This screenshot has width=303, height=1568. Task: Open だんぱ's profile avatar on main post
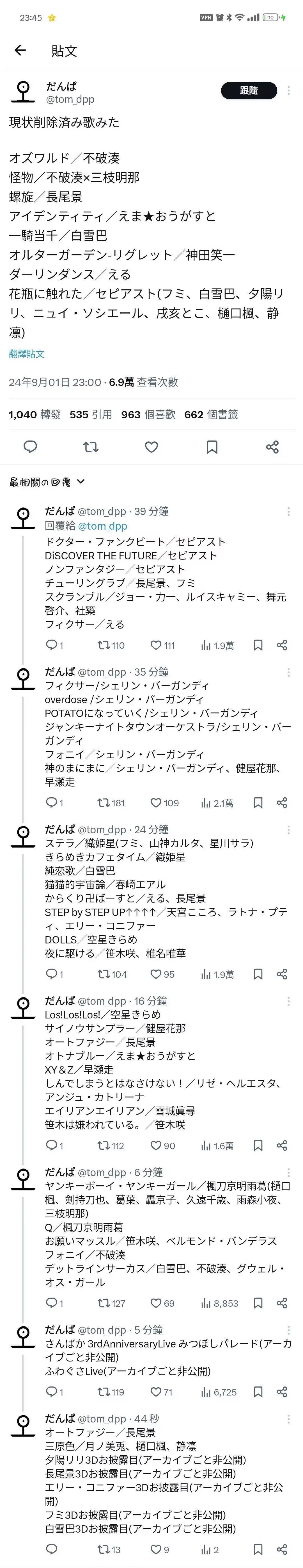tap(23, 91)
